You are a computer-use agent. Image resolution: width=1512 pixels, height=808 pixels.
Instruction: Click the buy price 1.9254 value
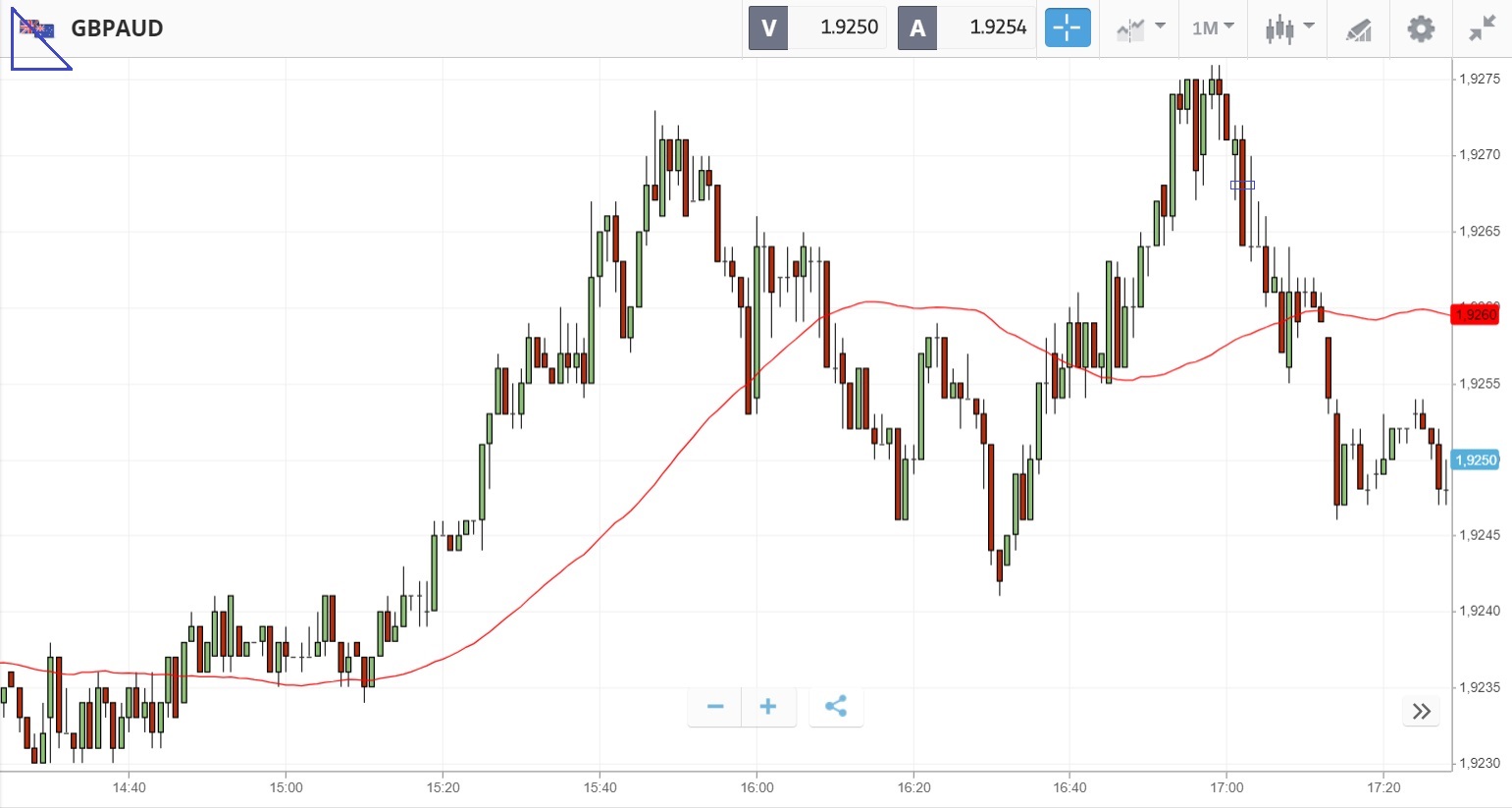[998, 27]
